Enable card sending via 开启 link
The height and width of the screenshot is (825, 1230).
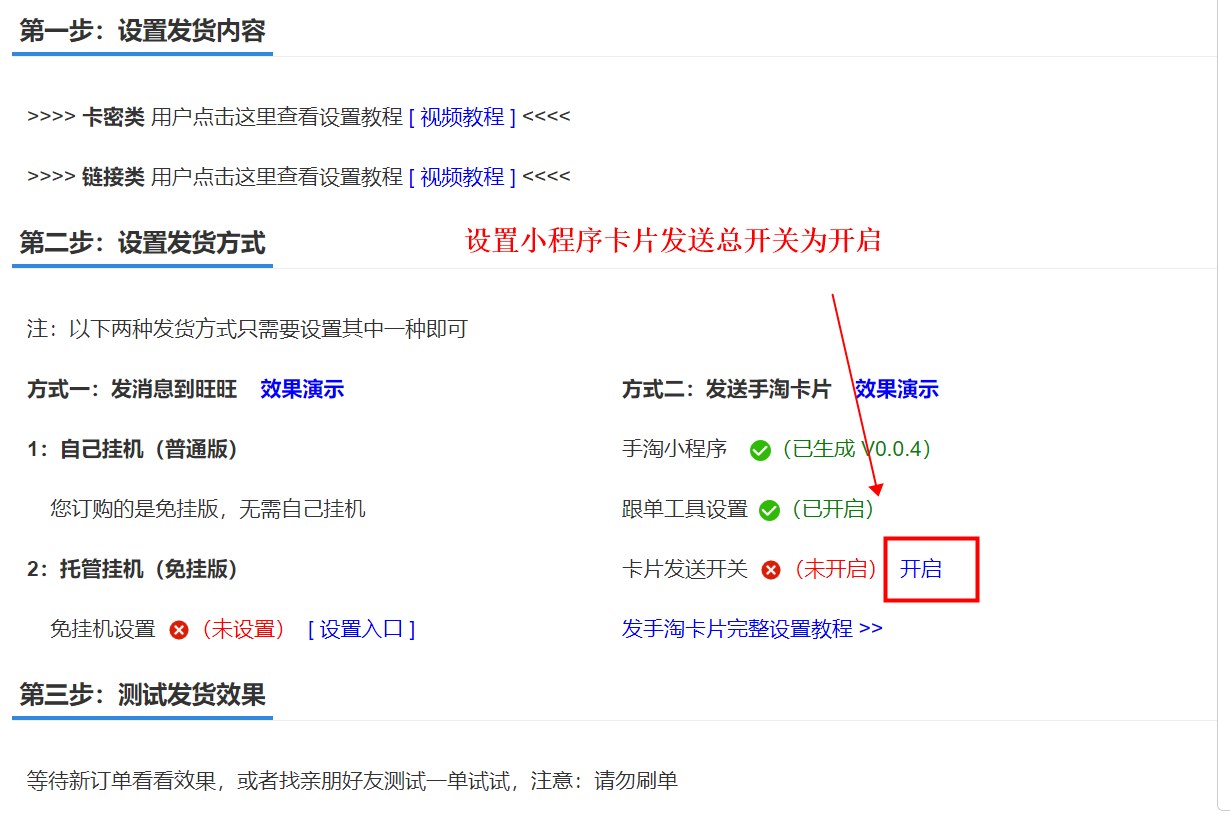tap(920, 569)
